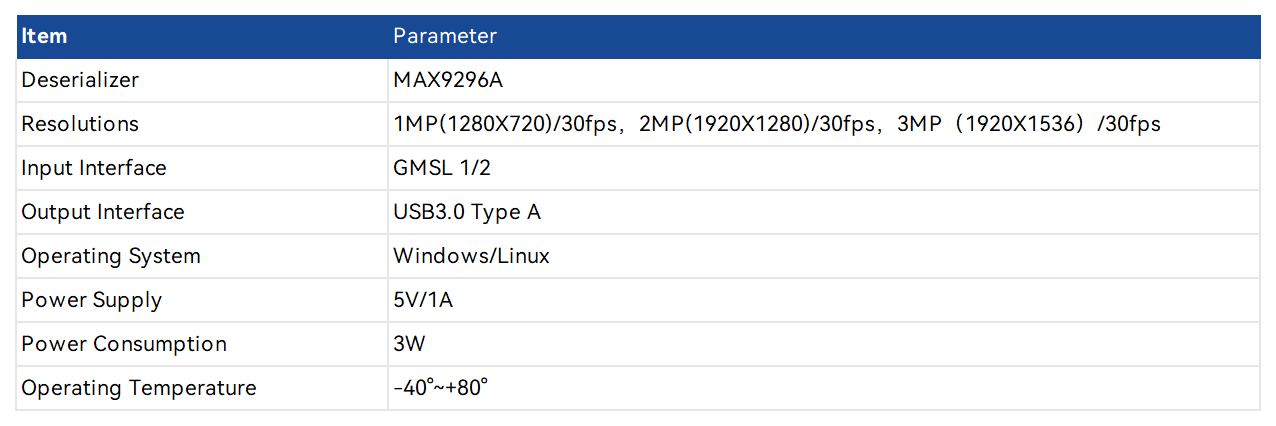The height and width of the screenshot is (426, 1276).
Task: Select the Power Supply label
Action: [x=91, y=300]
